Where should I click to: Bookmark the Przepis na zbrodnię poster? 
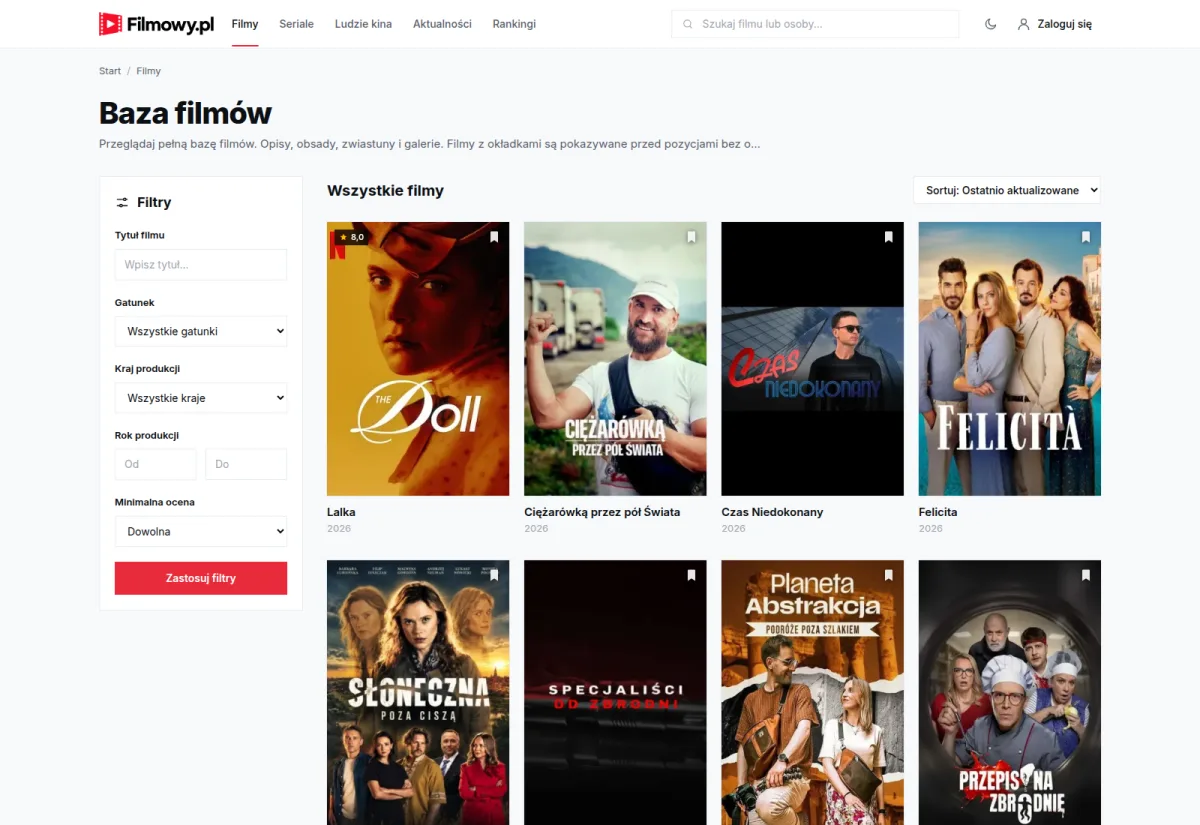pos(1085,575)
